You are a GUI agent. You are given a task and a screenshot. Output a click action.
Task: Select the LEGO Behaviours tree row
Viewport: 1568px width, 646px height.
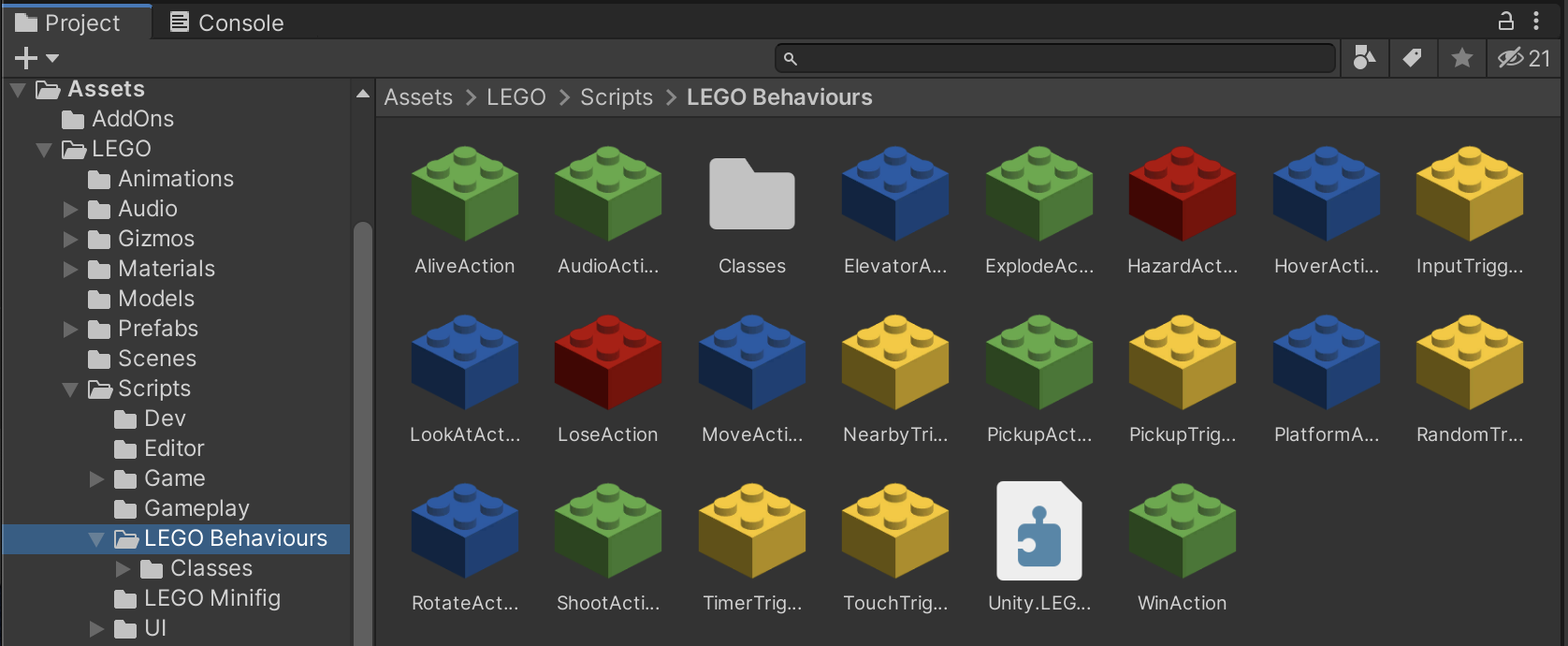pyautogui.click(x=176, y=538)
